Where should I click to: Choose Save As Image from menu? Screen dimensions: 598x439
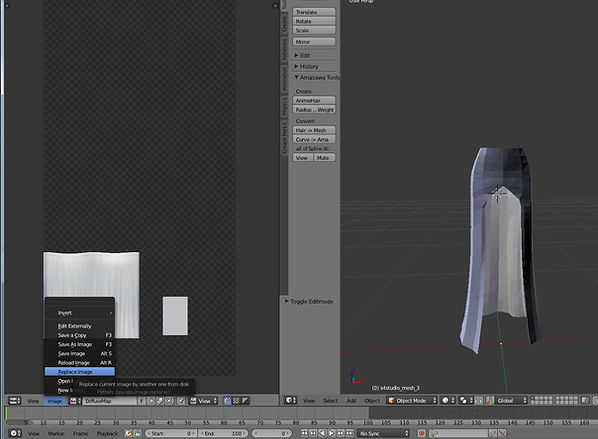pos(80,344)
